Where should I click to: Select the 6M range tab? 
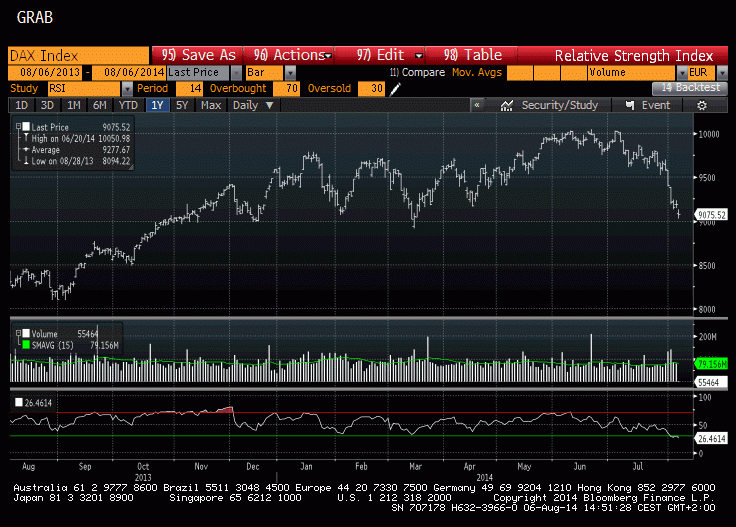[100, 105]
